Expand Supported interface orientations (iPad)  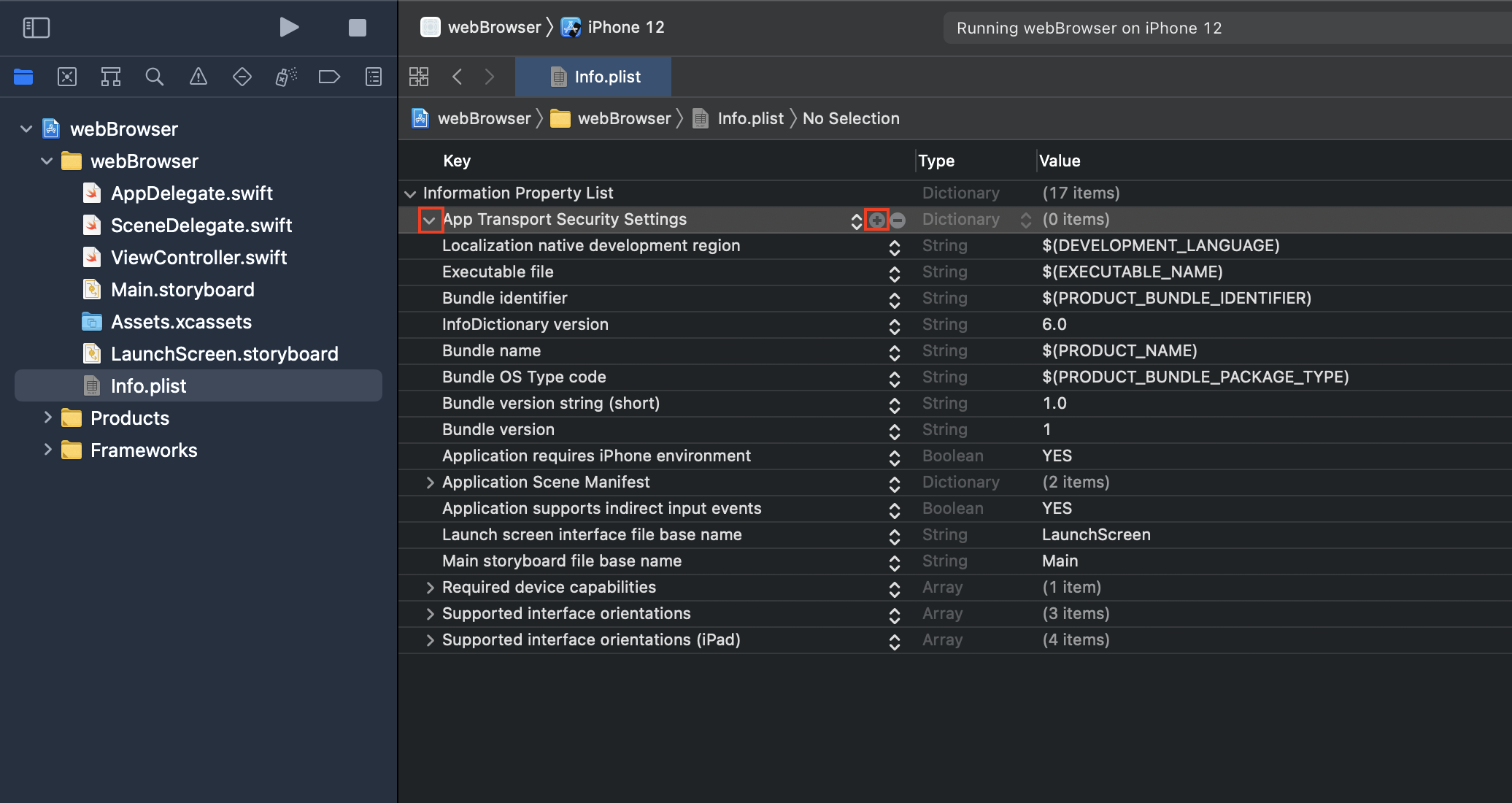point(430,640)
